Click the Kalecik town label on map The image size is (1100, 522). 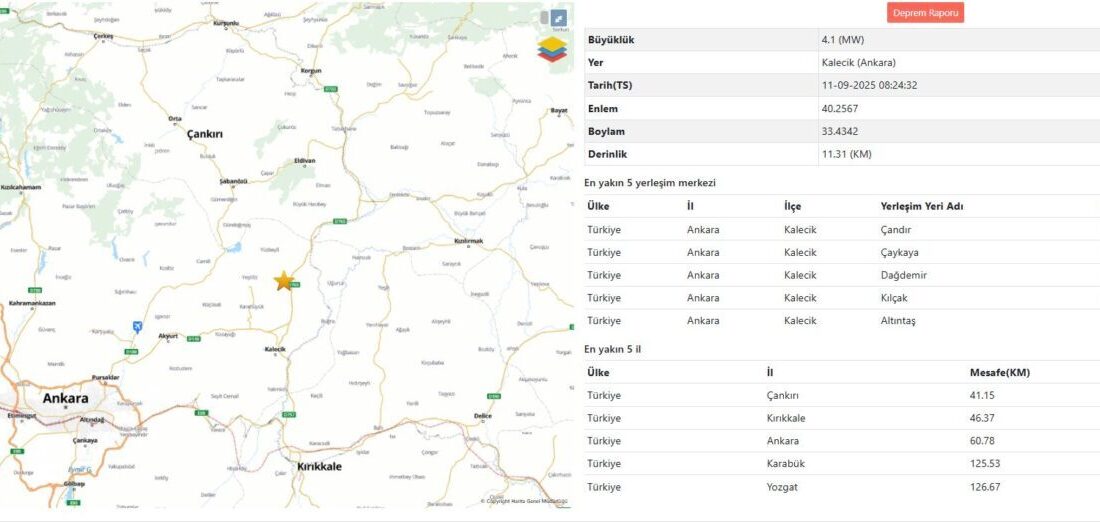274,349
